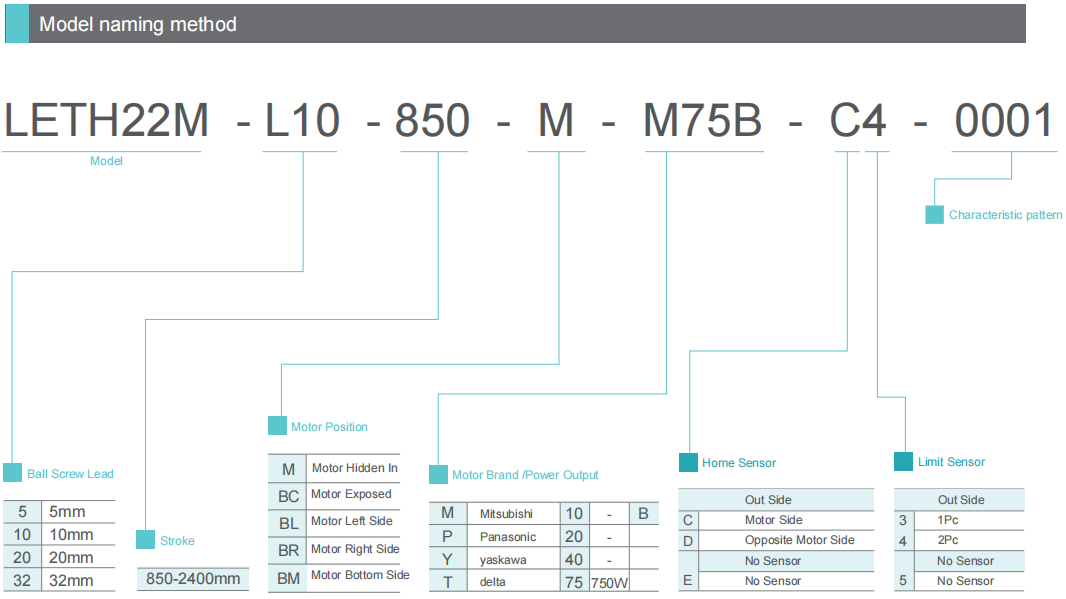This screenshot has width=1066, height=599.
Task: Click the Model naming method heading
Action: click(x=138, y=24)
